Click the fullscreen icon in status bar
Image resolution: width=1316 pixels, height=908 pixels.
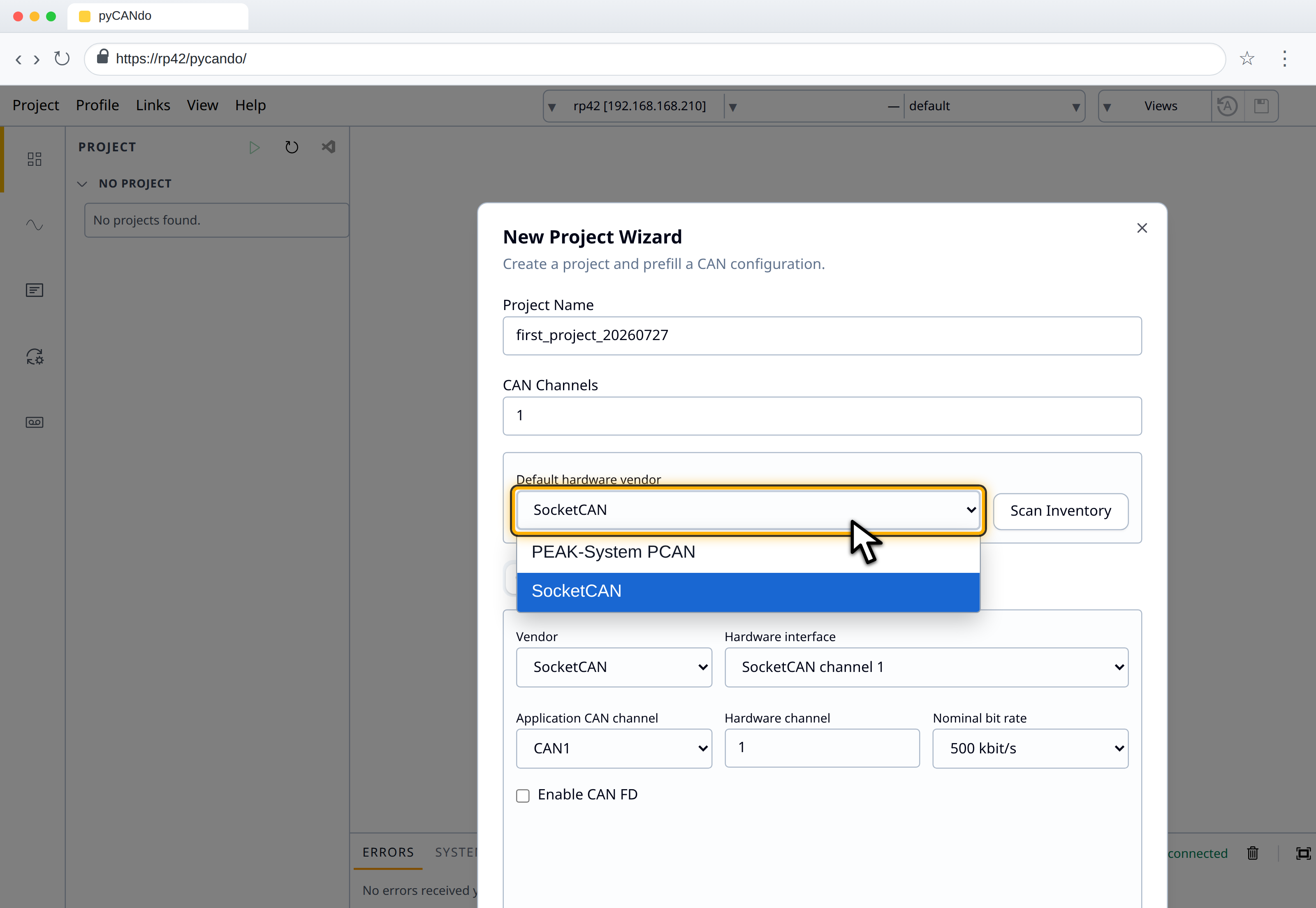[1303, 853]
